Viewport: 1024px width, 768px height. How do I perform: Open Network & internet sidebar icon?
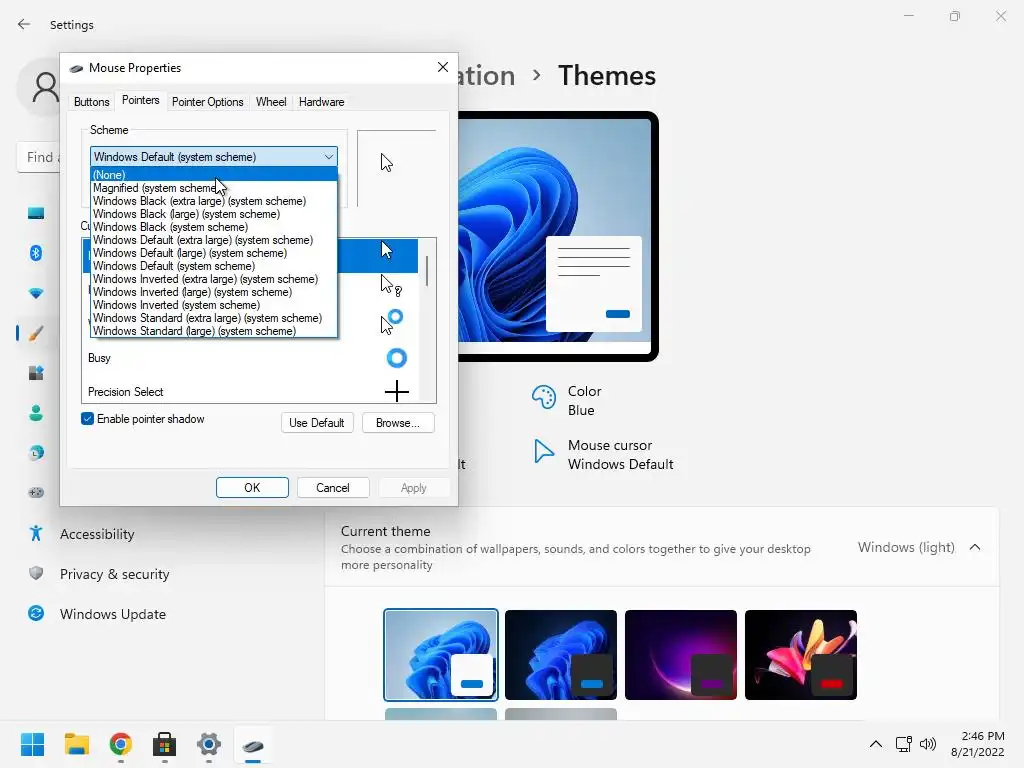point(36,293)
